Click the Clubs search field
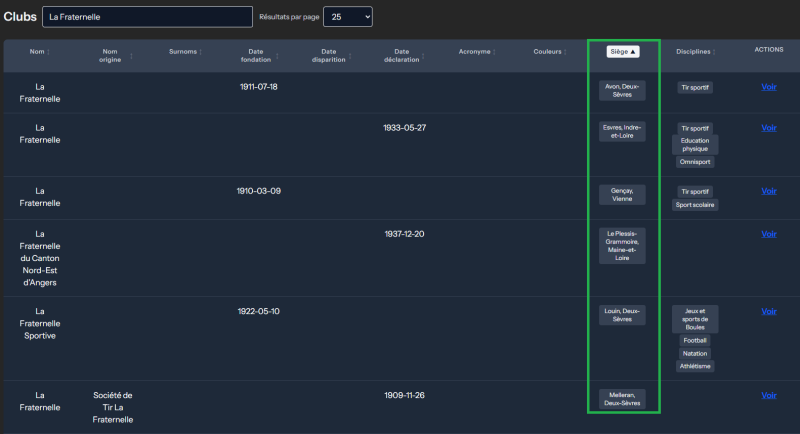The height and width of the screenshot is (434, 800). pos(147,17)
